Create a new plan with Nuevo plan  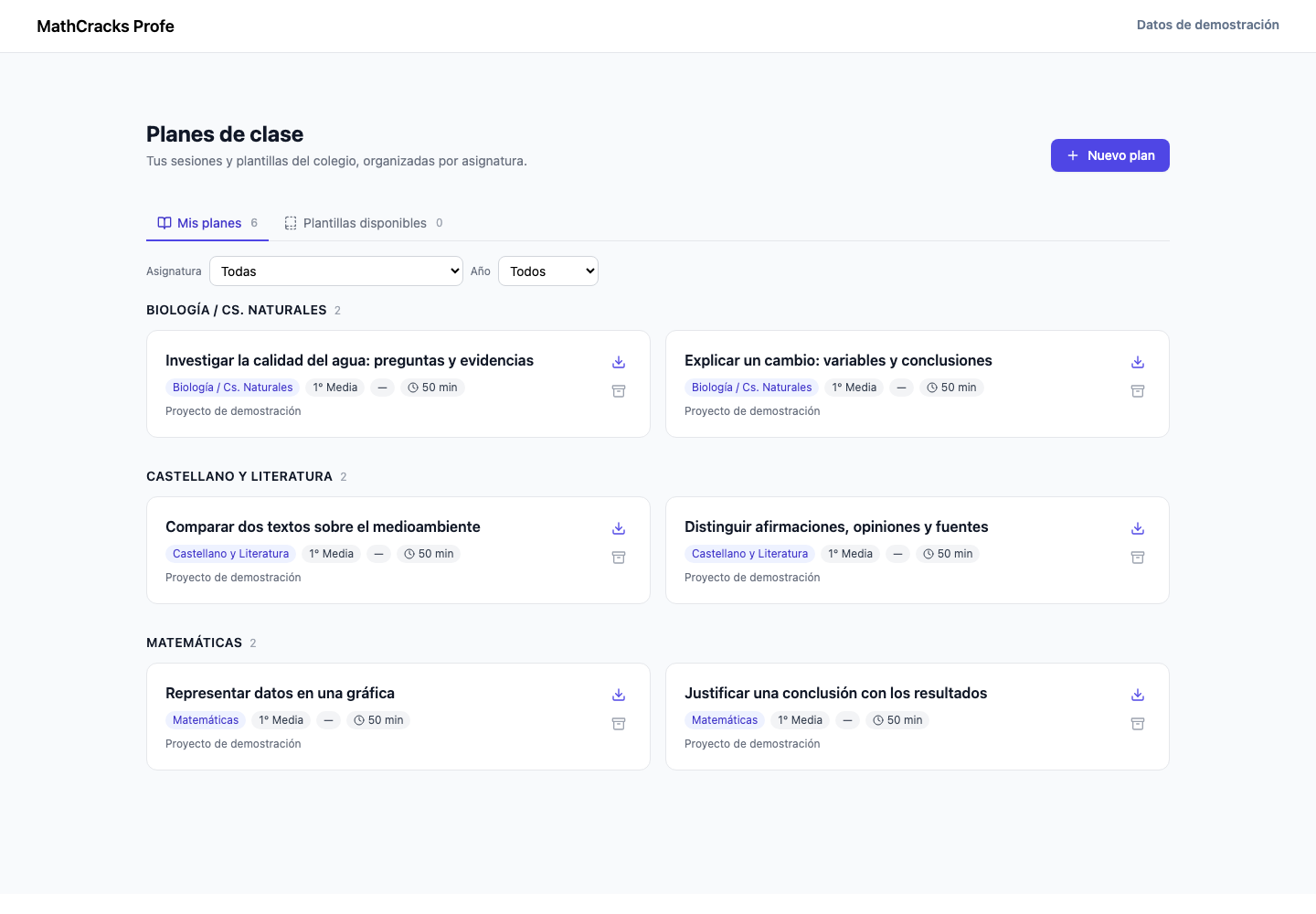pyautogui.click(x=1110, y=155)
